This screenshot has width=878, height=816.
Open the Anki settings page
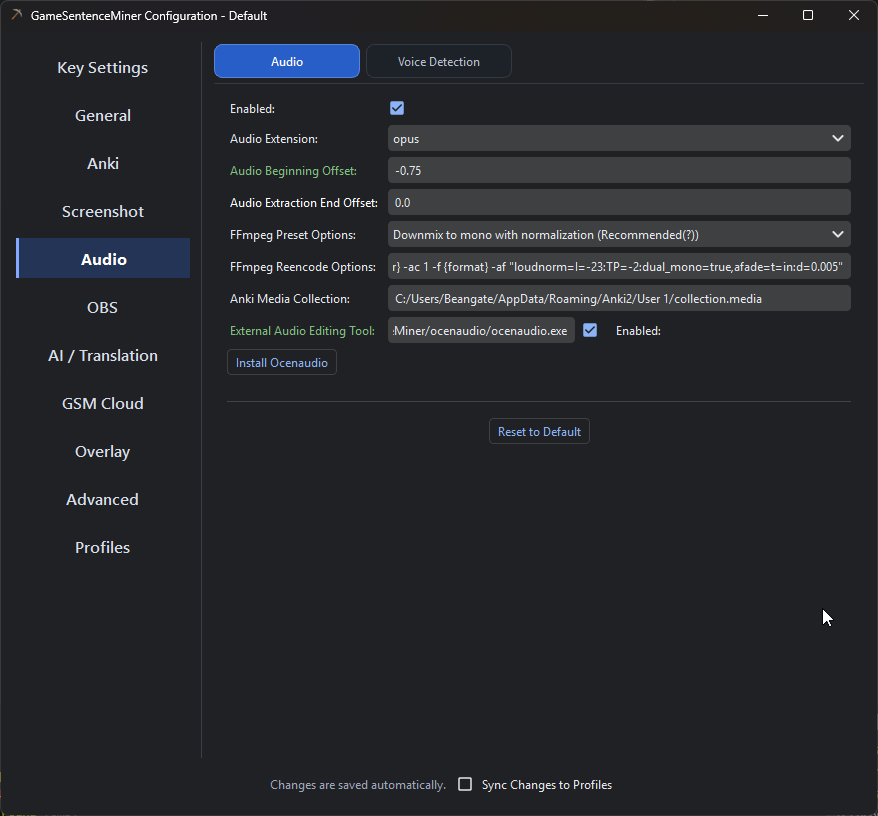click(102, 164)
